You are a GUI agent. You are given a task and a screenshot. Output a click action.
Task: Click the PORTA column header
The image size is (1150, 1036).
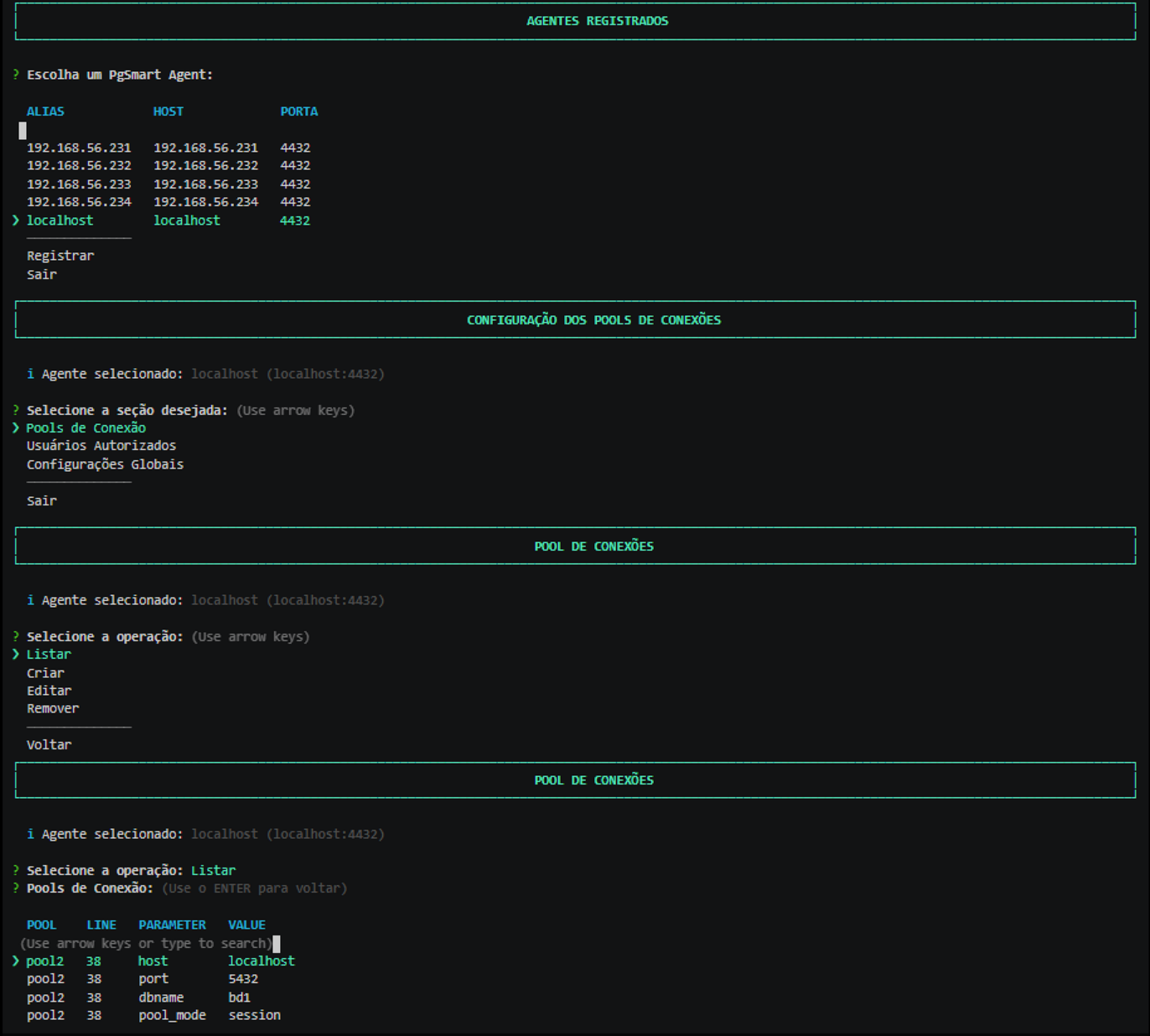click(299, 111)
